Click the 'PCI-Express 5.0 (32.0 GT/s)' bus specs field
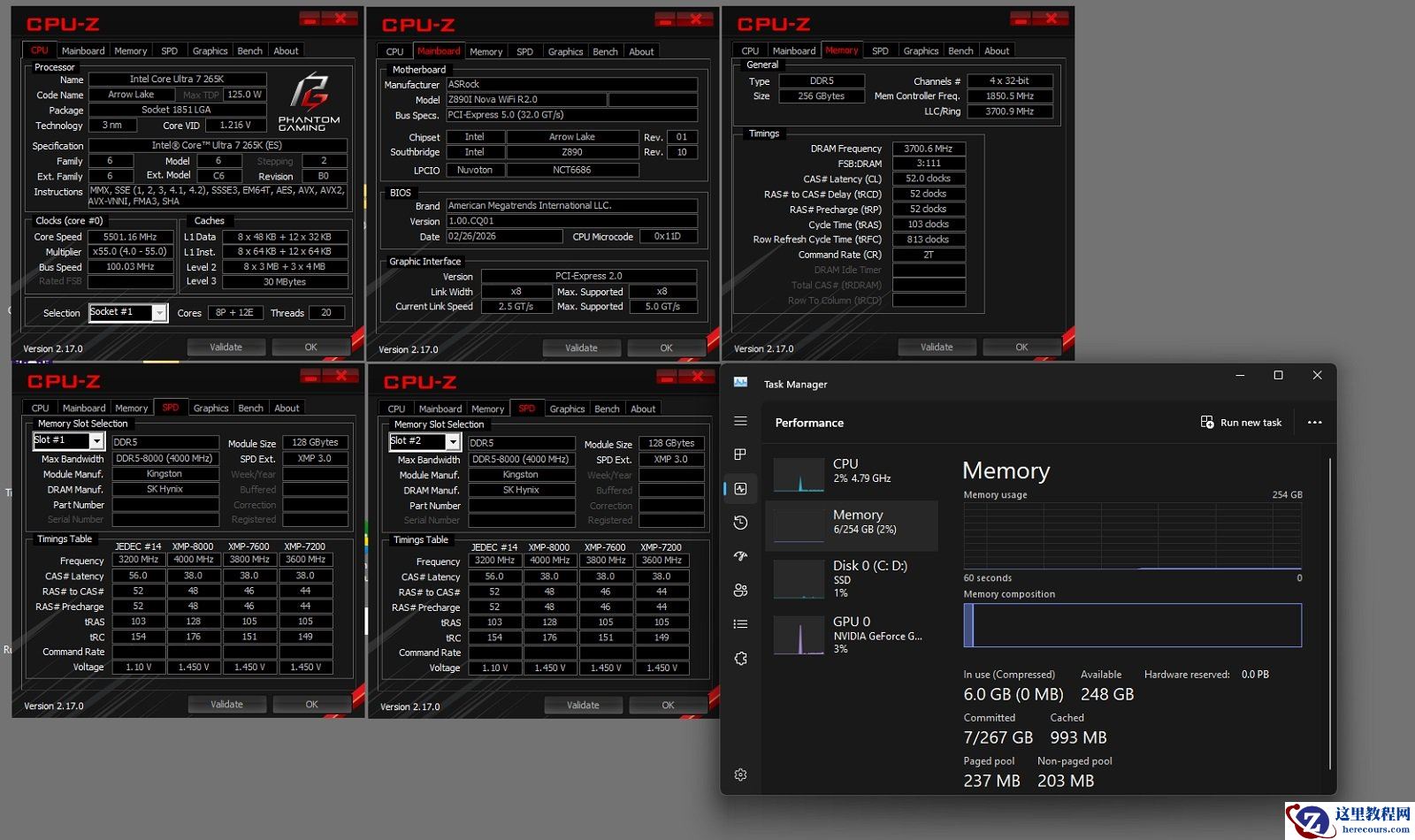This screenshot has height=840, width=1415. [x=571, y=115]
